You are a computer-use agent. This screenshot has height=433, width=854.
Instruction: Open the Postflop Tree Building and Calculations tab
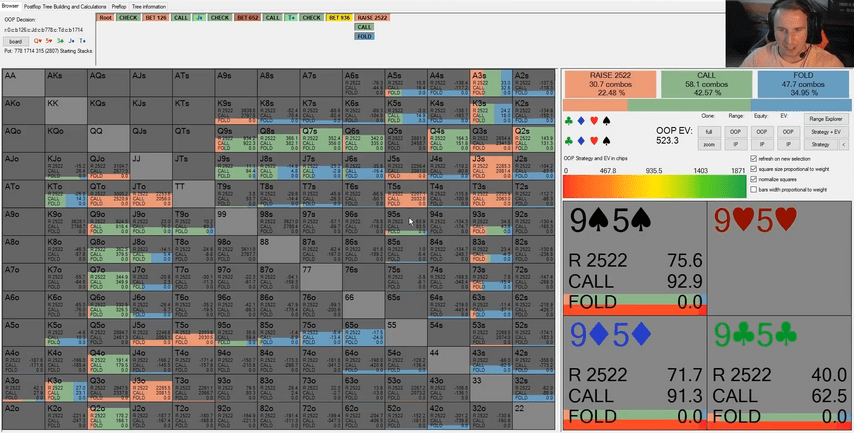click(65, 6)
